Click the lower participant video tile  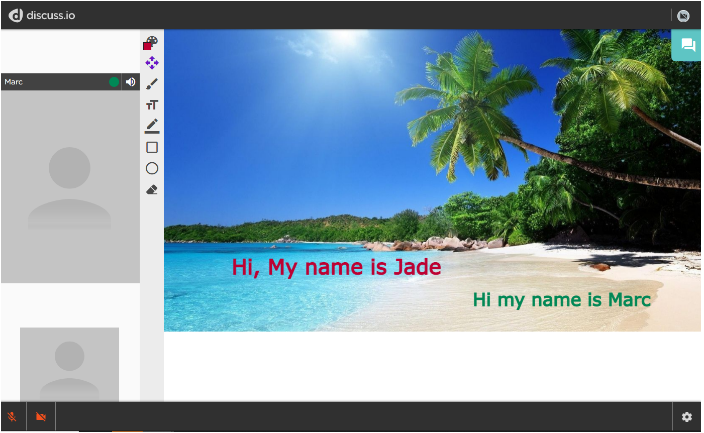(x=70, y=364)
